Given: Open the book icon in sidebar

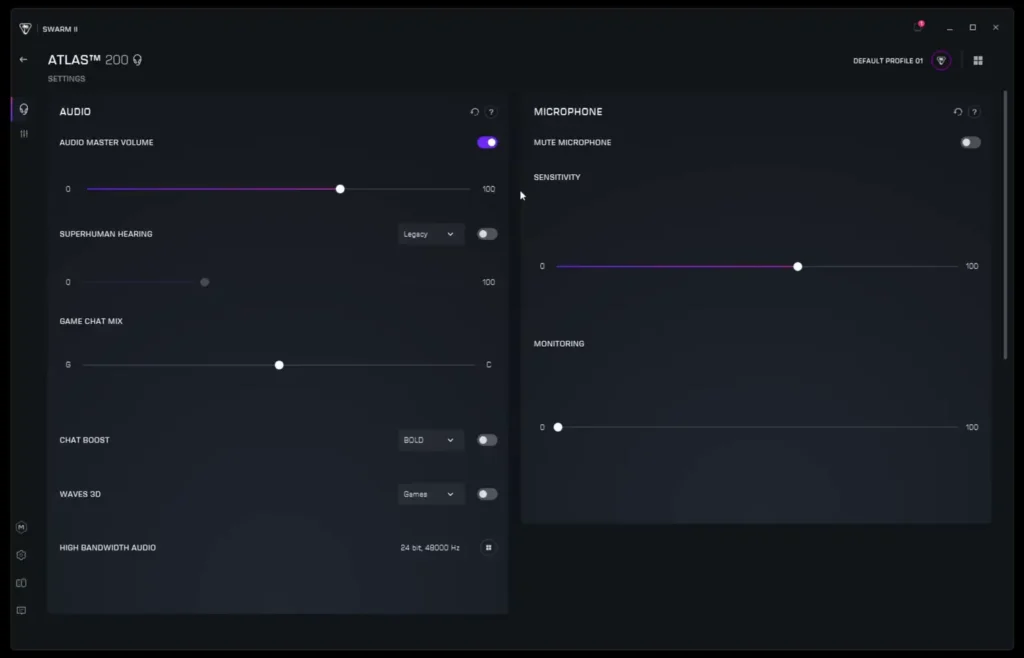Looking at the screenshot, I should pos(22,583).
